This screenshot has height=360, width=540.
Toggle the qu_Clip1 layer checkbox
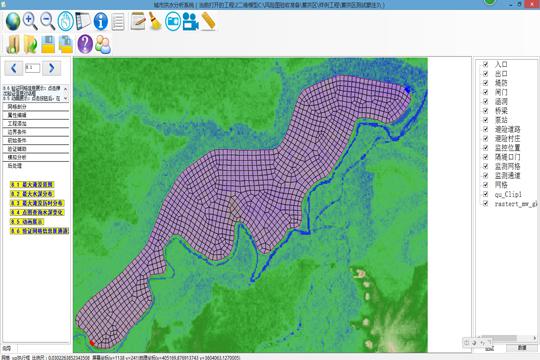click(486, 194)
